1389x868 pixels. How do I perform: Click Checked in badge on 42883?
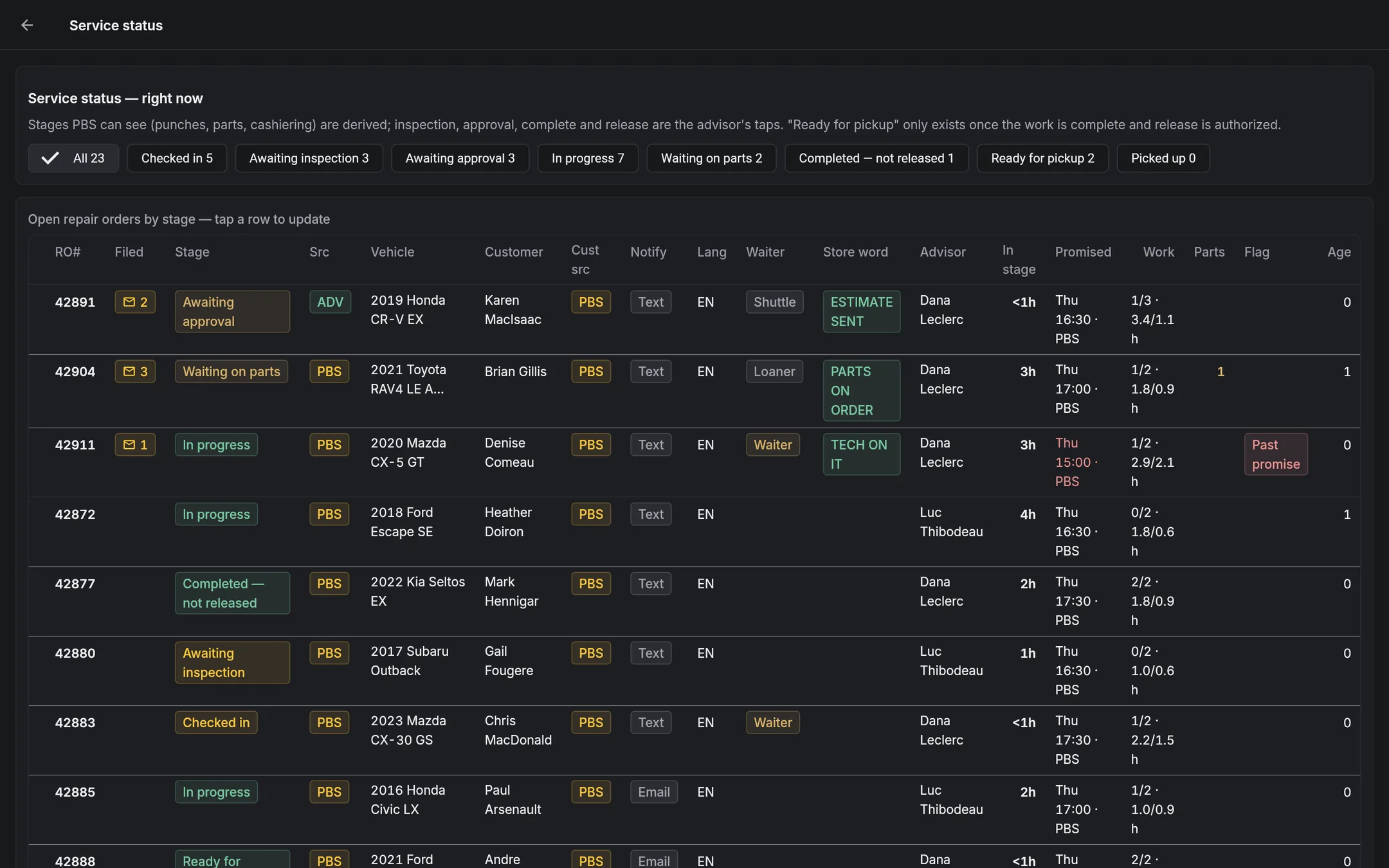[216, 723]
